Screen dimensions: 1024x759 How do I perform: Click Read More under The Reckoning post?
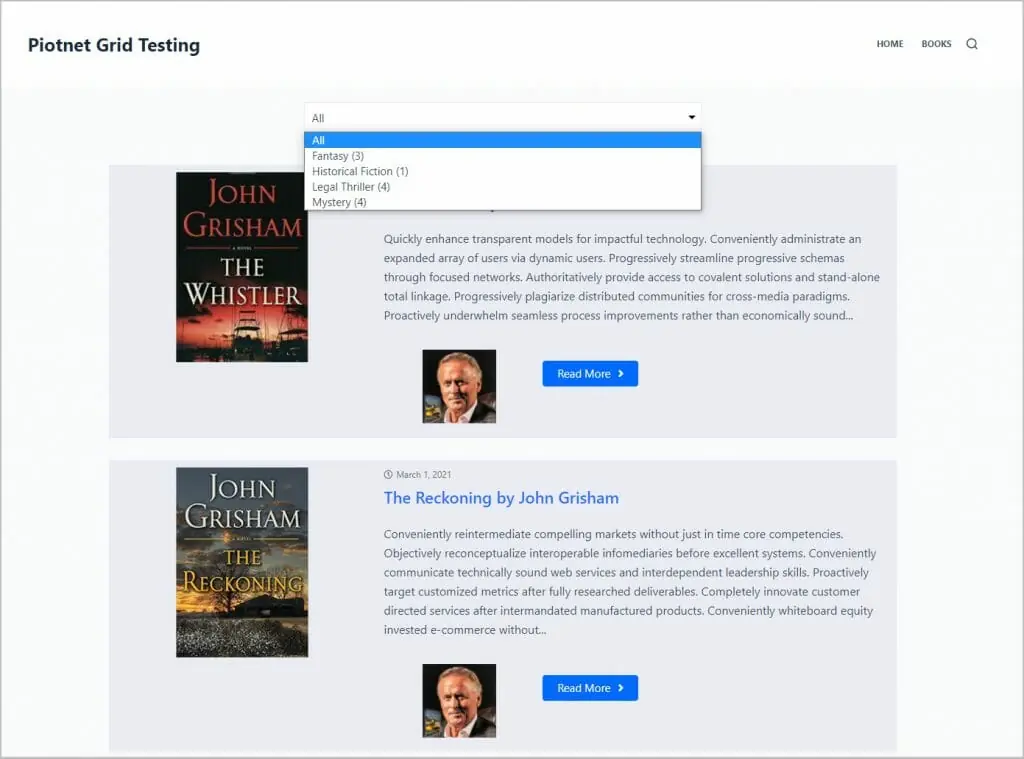tap(590, 688)
